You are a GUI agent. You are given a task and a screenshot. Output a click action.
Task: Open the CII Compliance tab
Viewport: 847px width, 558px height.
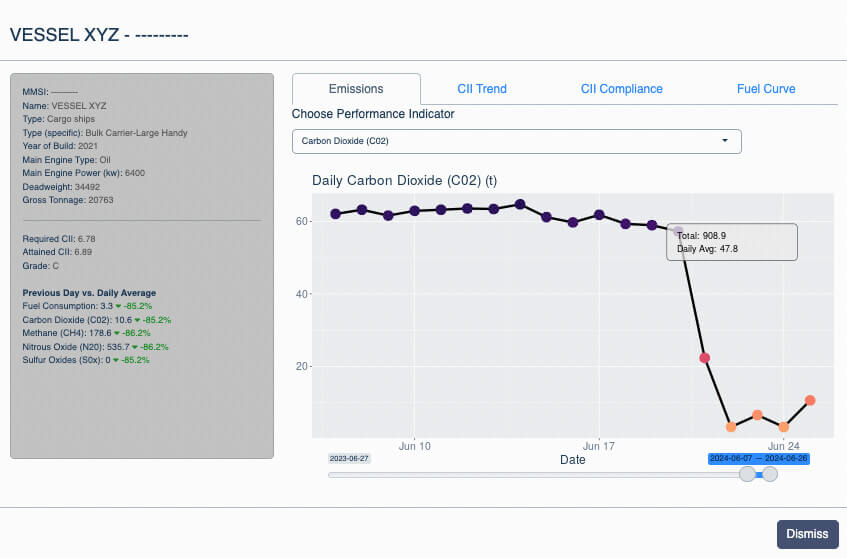621,89
